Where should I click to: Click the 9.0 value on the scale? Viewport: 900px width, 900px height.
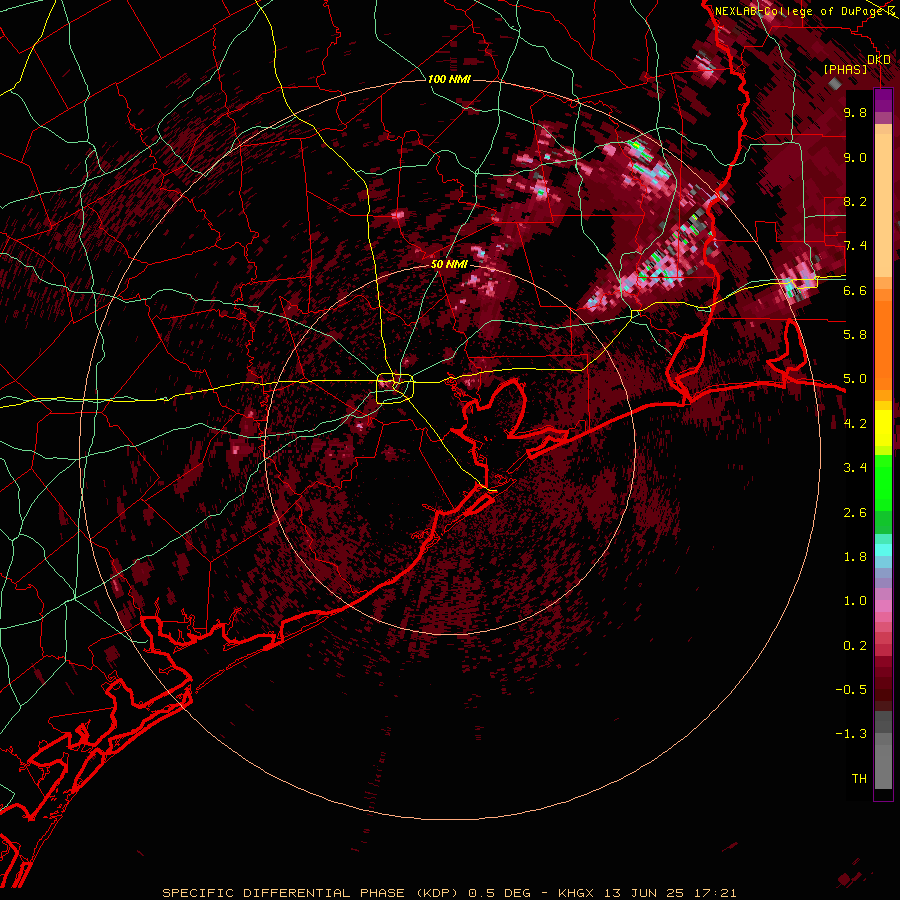[x=855, y=157]
